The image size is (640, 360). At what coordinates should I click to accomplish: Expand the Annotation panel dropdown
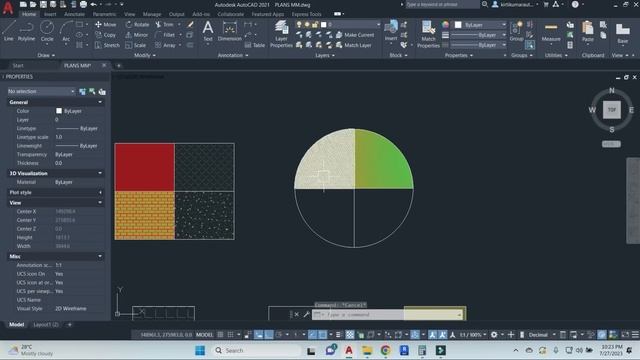[233, 55]
